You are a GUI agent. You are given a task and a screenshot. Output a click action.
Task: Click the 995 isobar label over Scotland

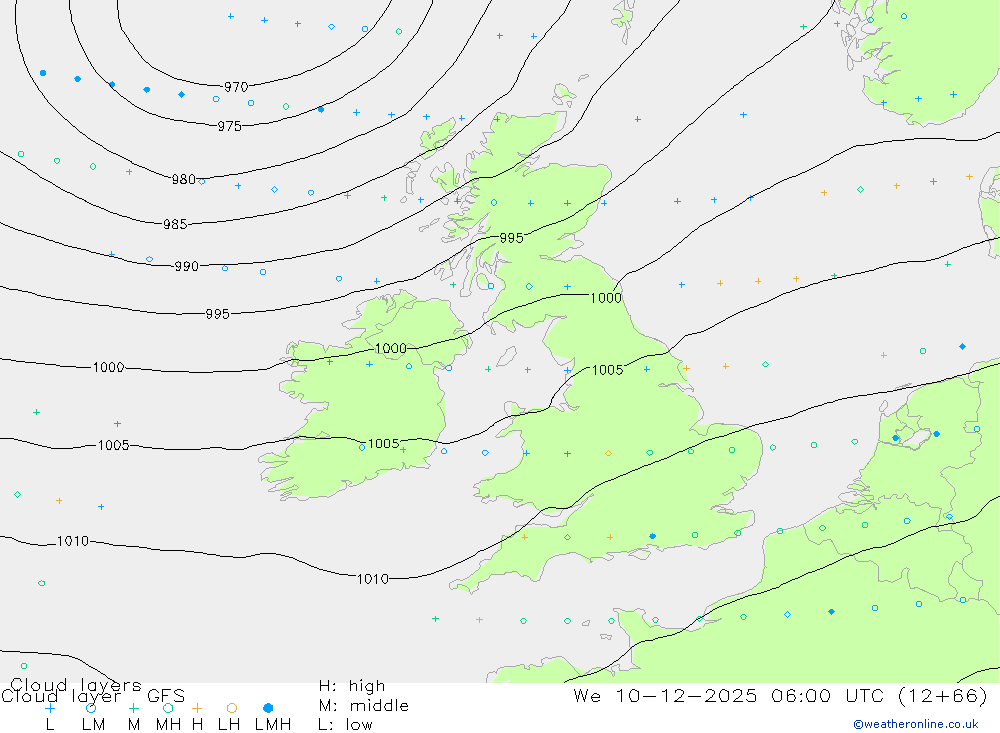[511, 238]
